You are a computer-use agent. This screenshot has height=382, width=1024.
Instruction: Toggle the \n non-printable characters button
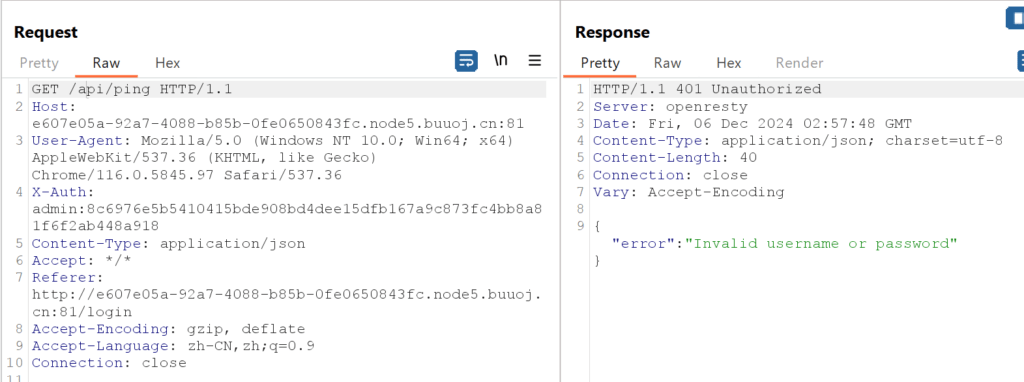[x=500, y=60]
